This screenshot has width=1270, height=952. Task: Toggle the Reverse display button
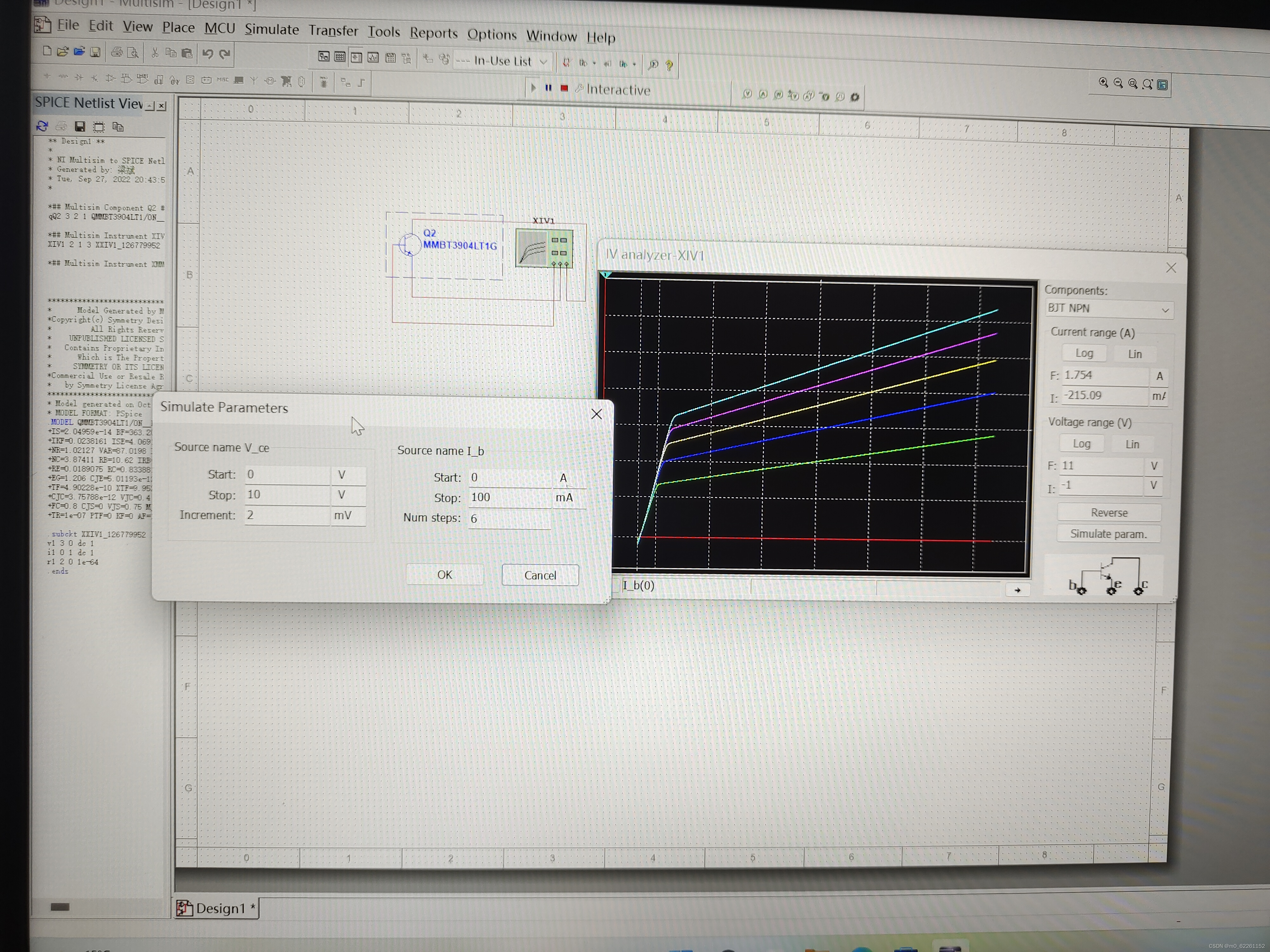pos(1109,512)
